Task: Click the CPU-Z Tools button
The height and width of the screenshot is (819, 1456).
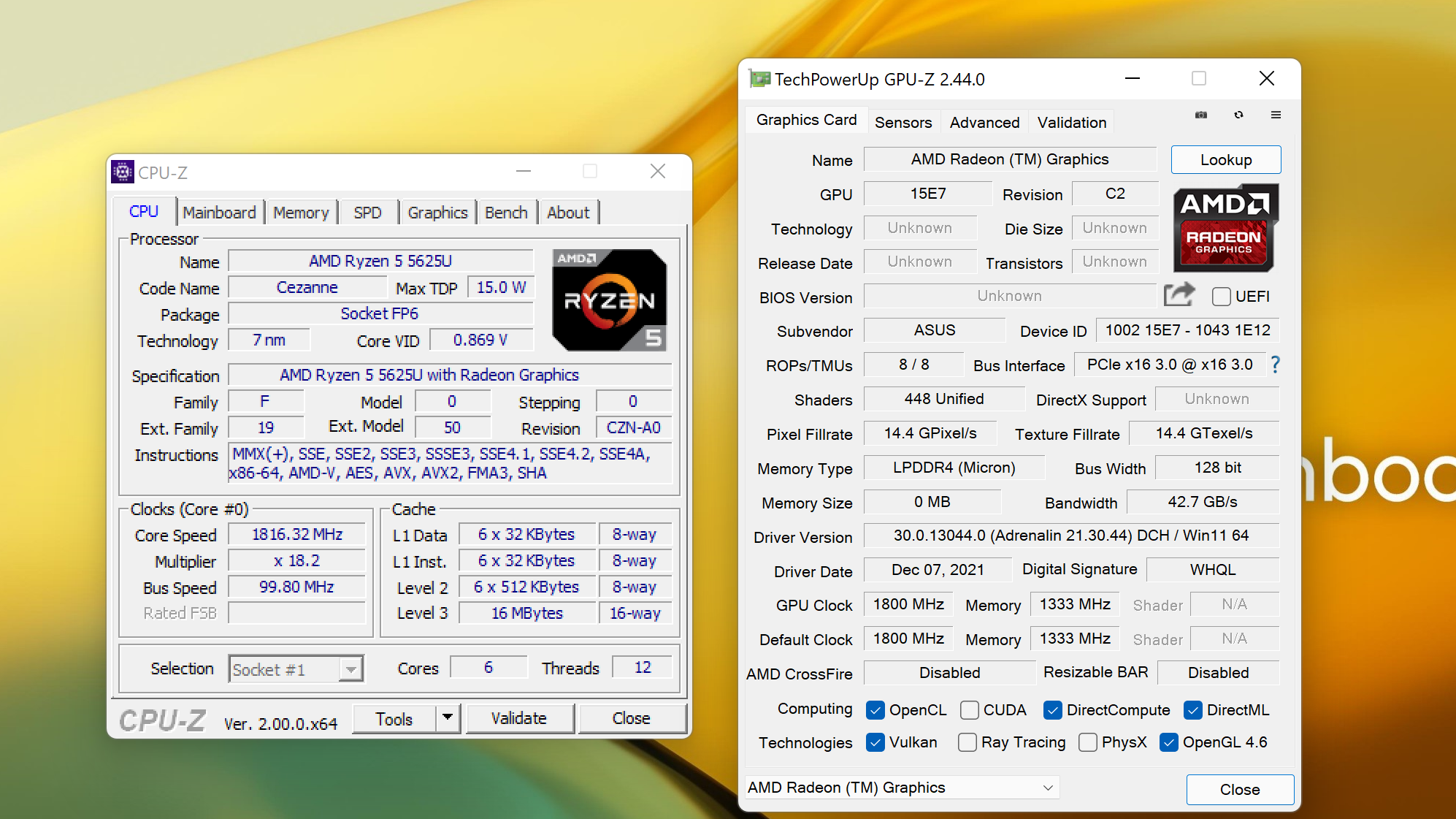Action: [x=394, y=718]
